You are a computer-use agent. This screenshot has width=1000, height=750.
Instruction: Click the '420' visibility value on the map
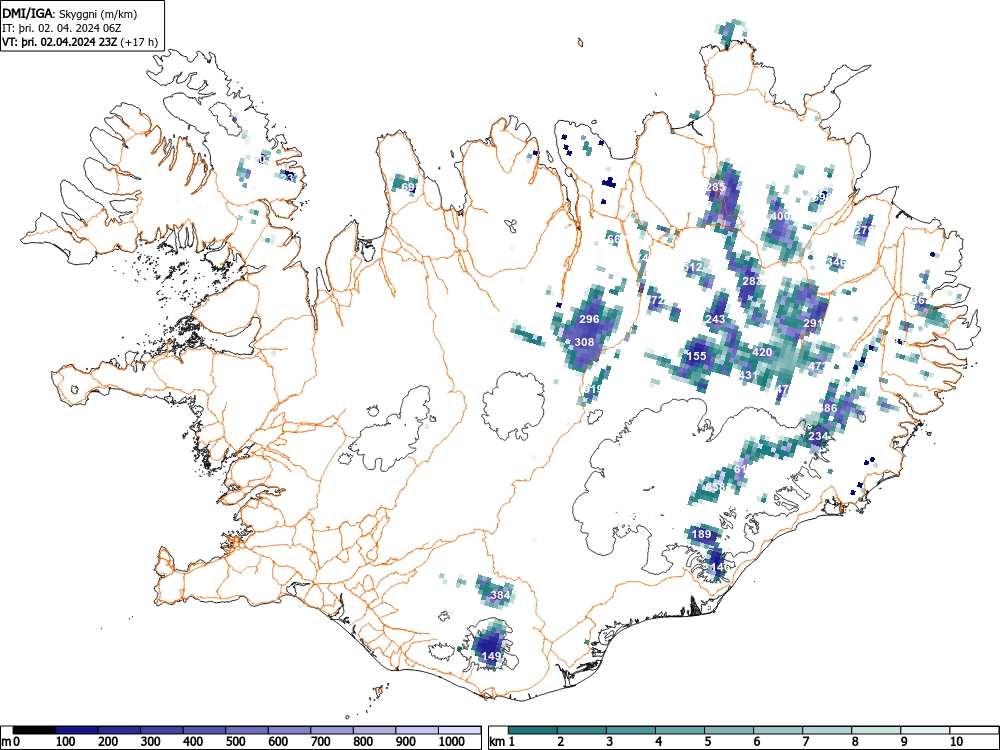click(762, 352)
